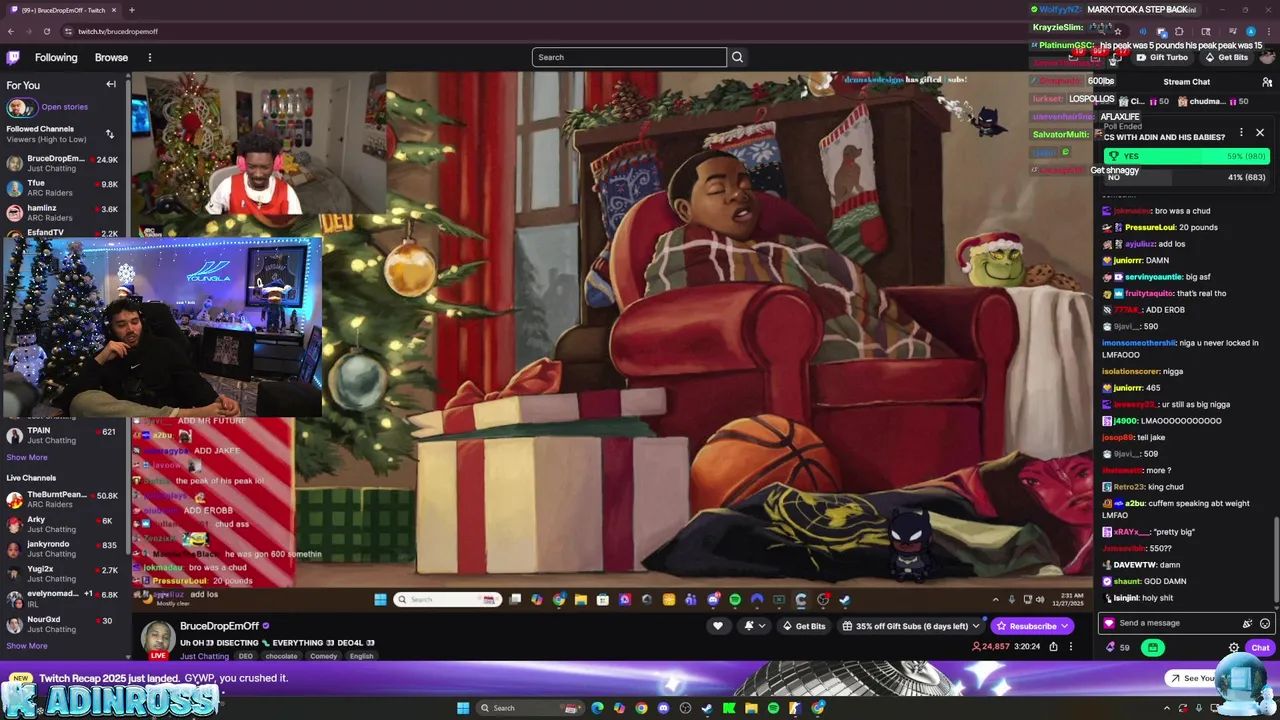Open NourGxd live channel

click(x=62, y=624)
